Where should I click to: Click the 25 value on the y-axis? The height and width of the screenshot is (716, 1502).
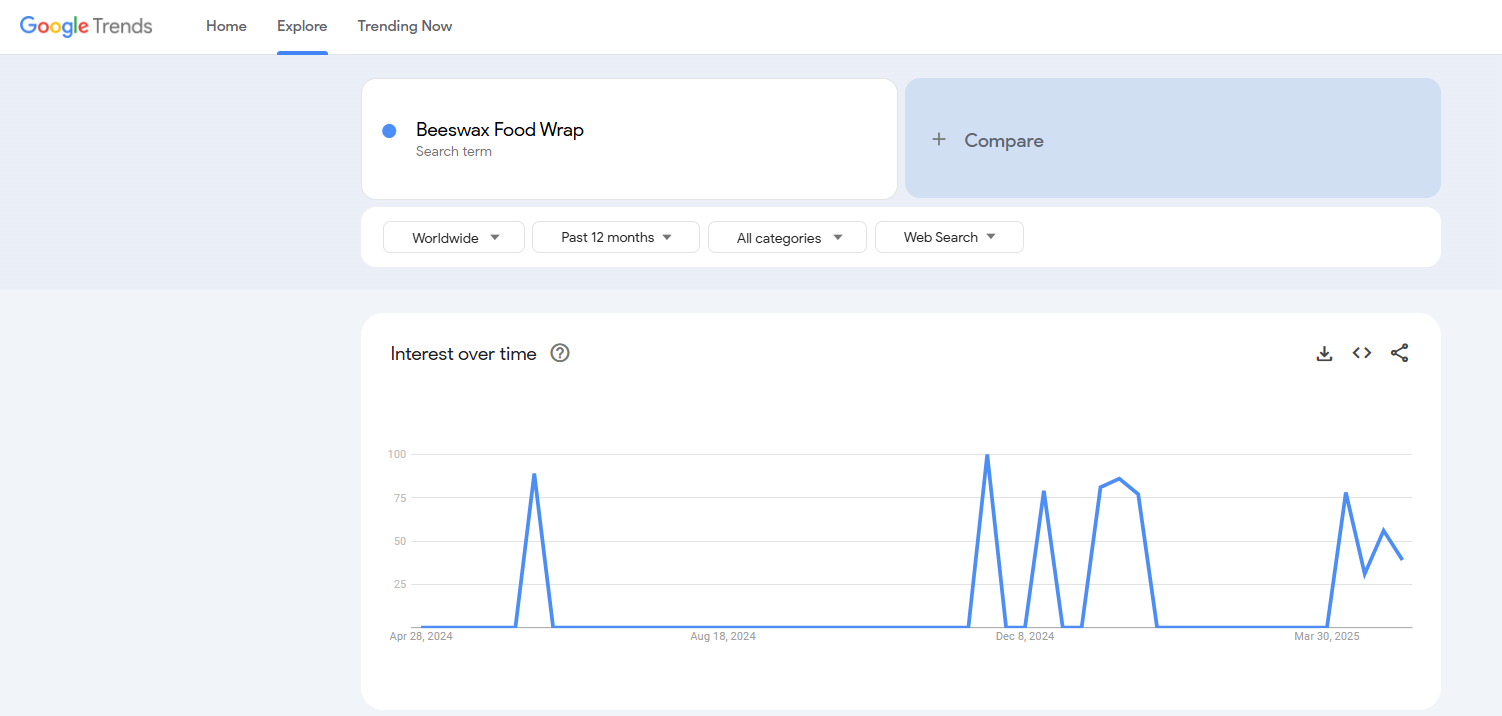(x=400, y=584)
